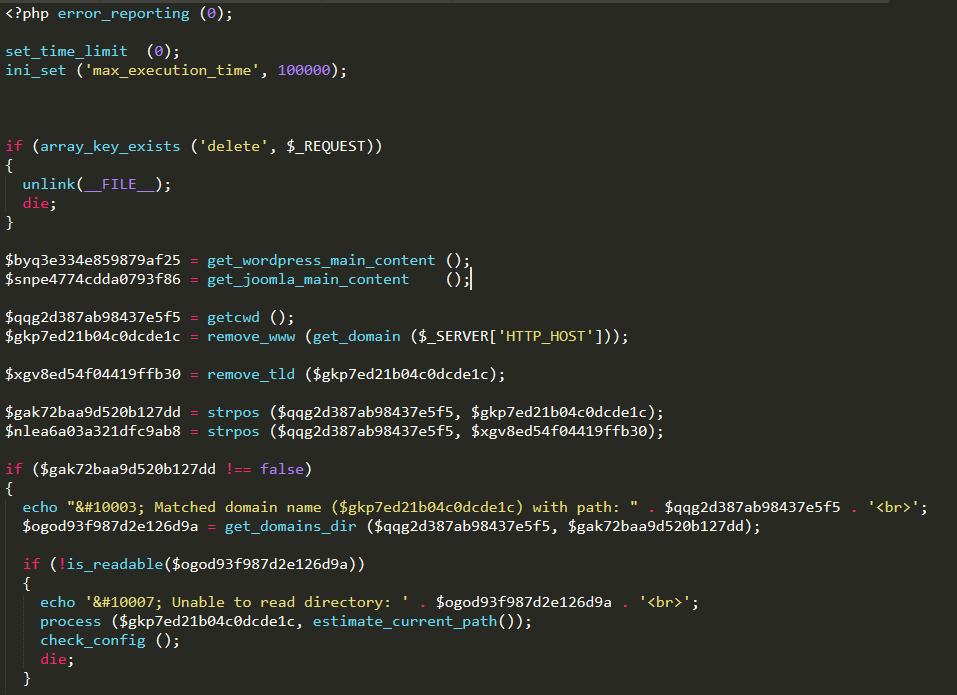
Task: Click the <?php opening tag
Action: (x=27, y=13)
